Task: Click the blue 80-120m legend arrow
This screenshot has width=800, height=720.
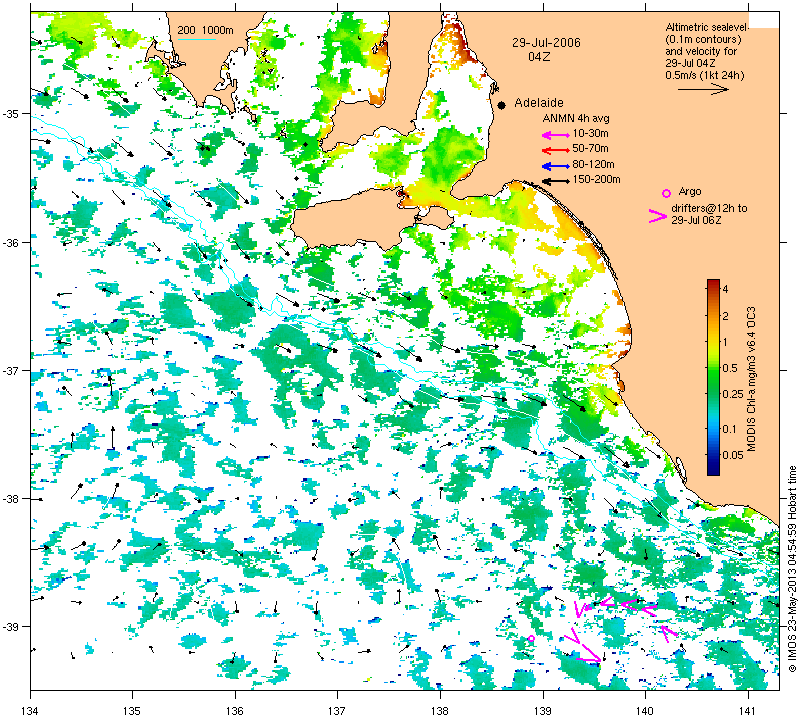Action: 555,166
